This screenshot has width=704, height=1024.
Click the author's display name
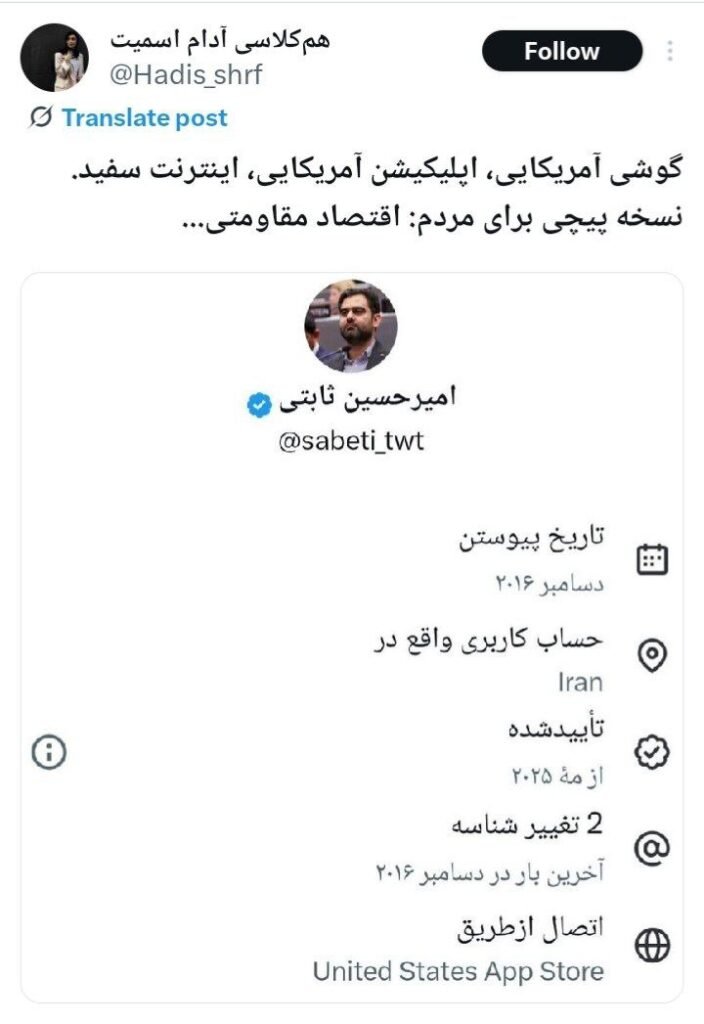[220, 41]
